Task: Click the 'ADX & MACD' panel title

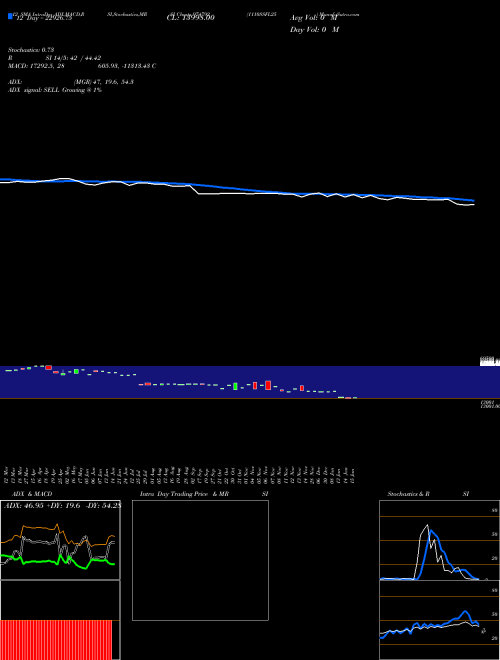Action: (32, 494)
